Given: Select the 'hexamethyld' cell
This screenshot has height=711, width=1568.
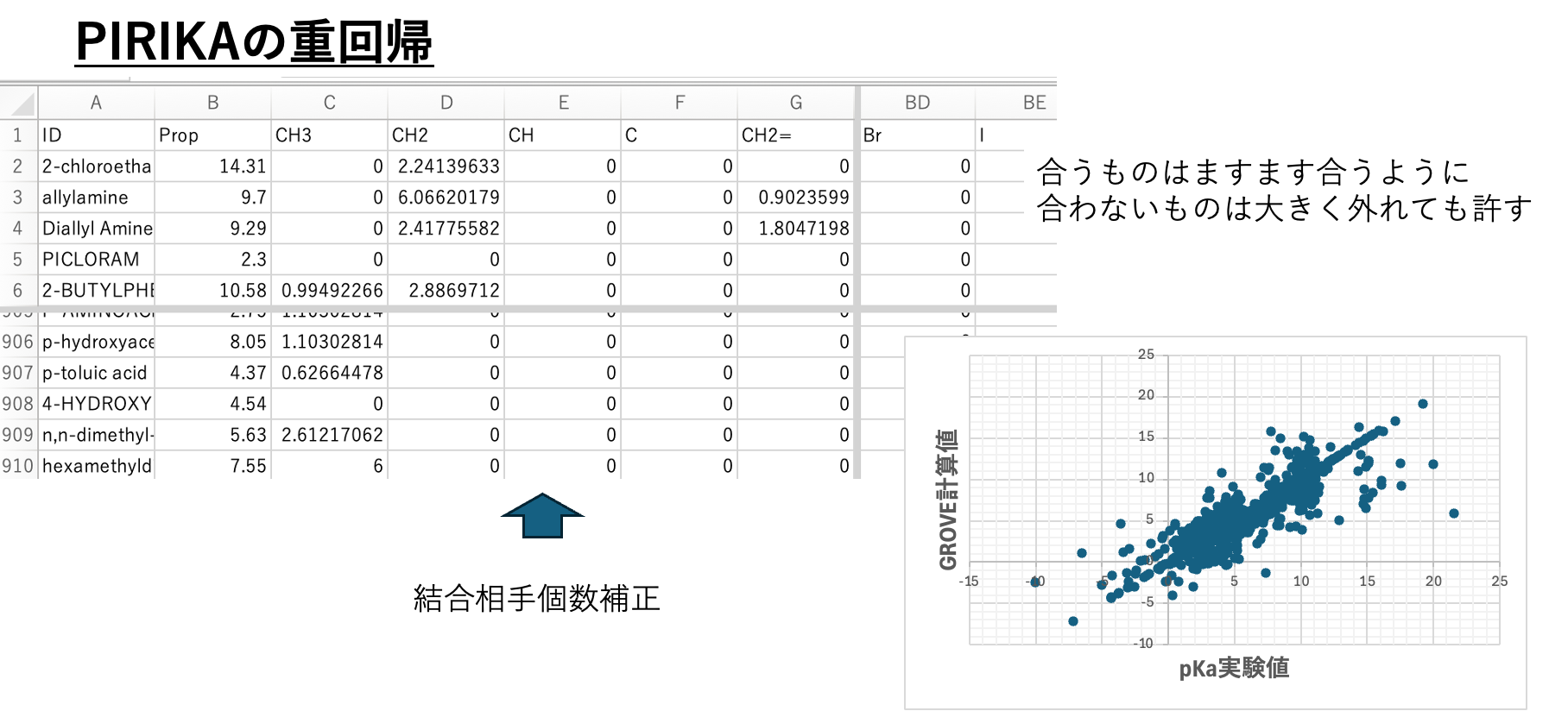Looking at the screenshot, I should (96, 466).
